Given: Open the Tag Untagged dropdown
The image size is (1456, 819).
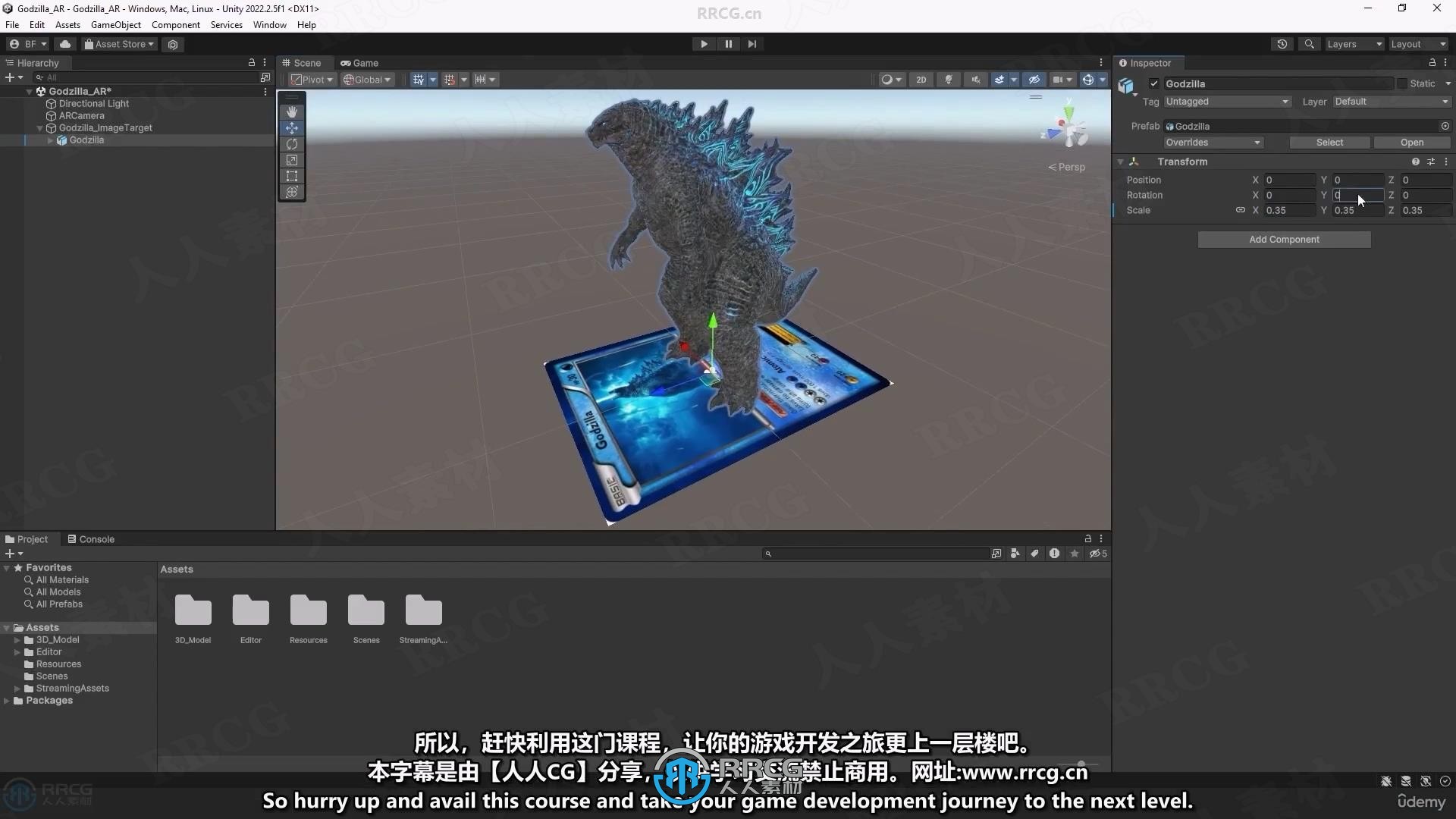Looking at the screenshot, I should tap(1227, 102).
